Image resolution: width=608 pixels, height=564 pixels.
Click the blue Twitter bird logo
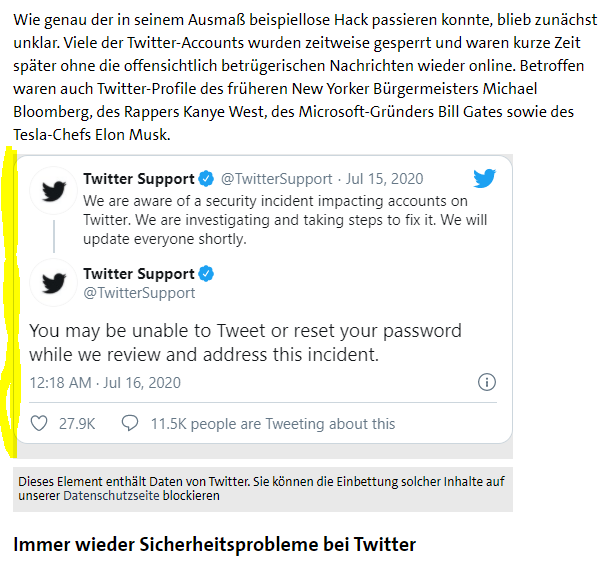(484, 178)
